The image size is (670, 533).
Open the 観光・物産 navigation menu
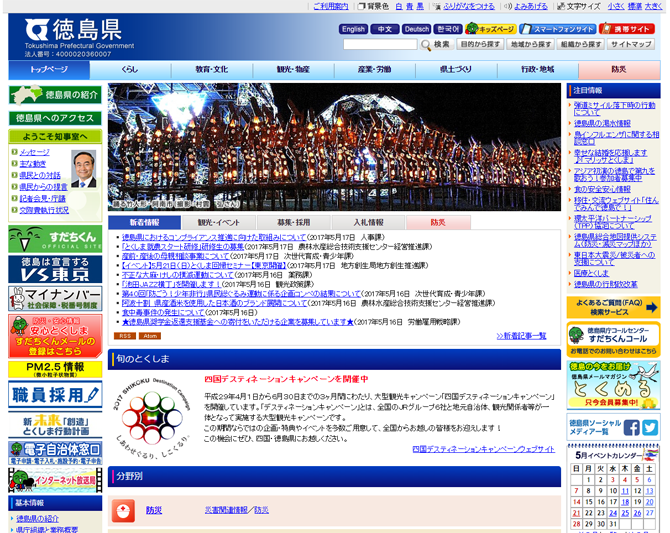pyautogui.click(x=293, y=69)
